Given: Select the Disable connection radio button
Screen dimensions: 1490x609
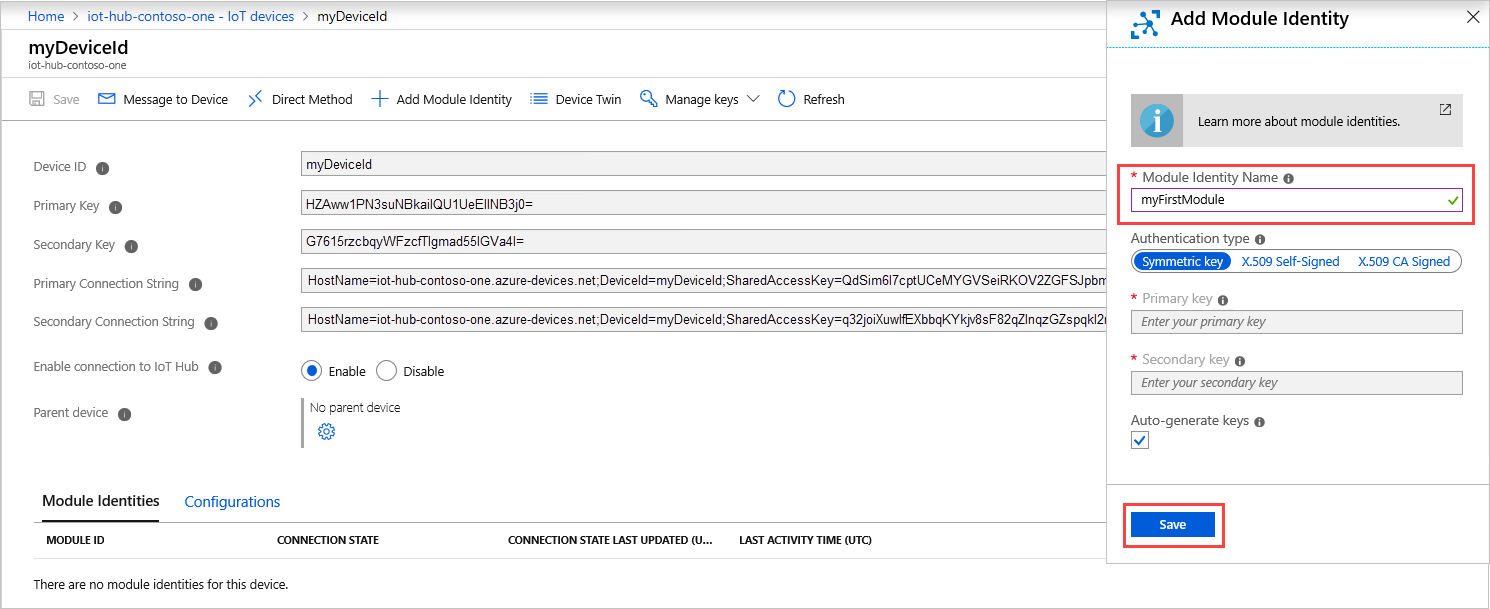Looking at the screenshot, I should click(x=387, y=371).
